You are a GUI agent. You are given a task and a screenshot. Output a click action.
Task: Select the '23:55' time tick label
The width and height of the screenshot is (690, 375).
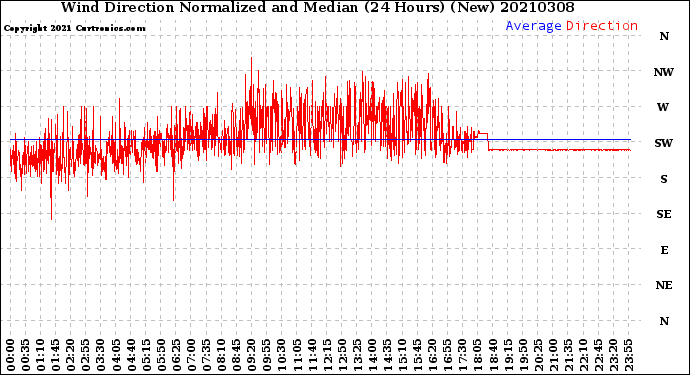628,355
